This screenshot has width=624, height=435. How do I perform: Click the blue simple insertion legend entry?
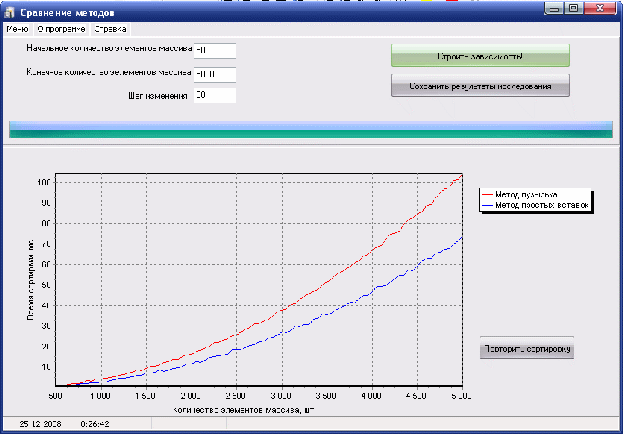click(535, 205)
